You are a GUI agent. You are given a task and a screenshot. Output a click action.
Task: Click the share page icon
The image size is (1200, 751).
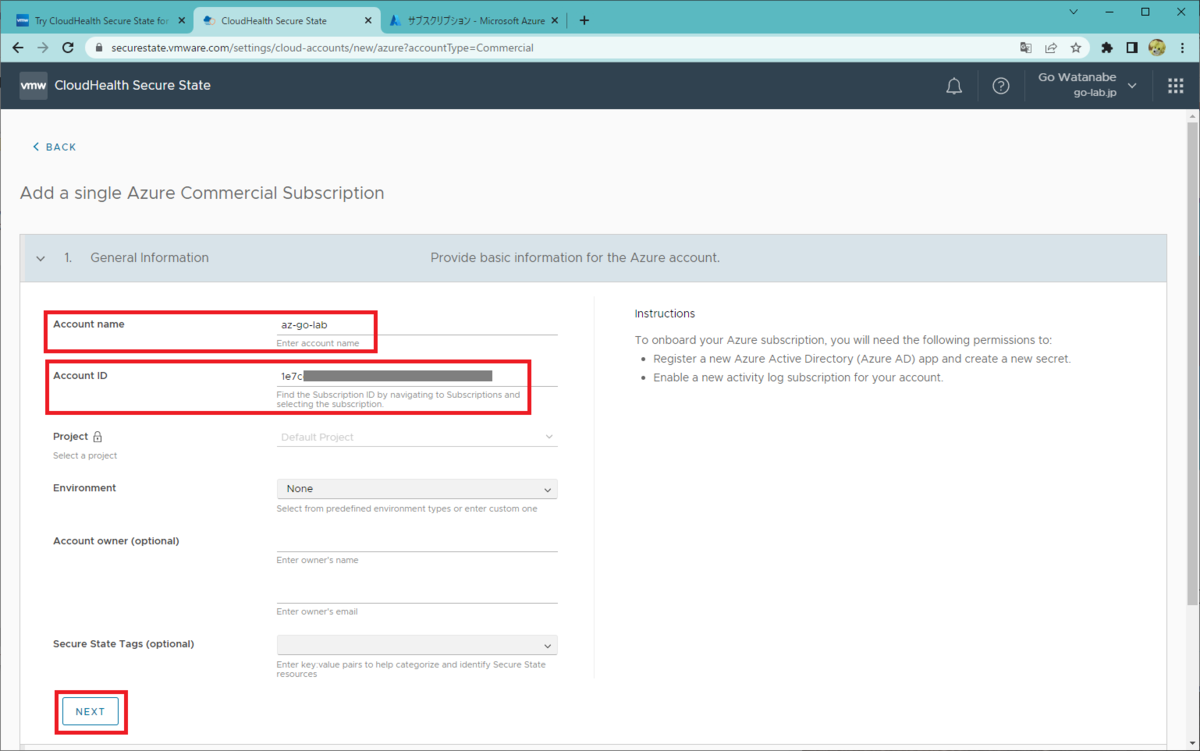click(x=1051, y=47)
